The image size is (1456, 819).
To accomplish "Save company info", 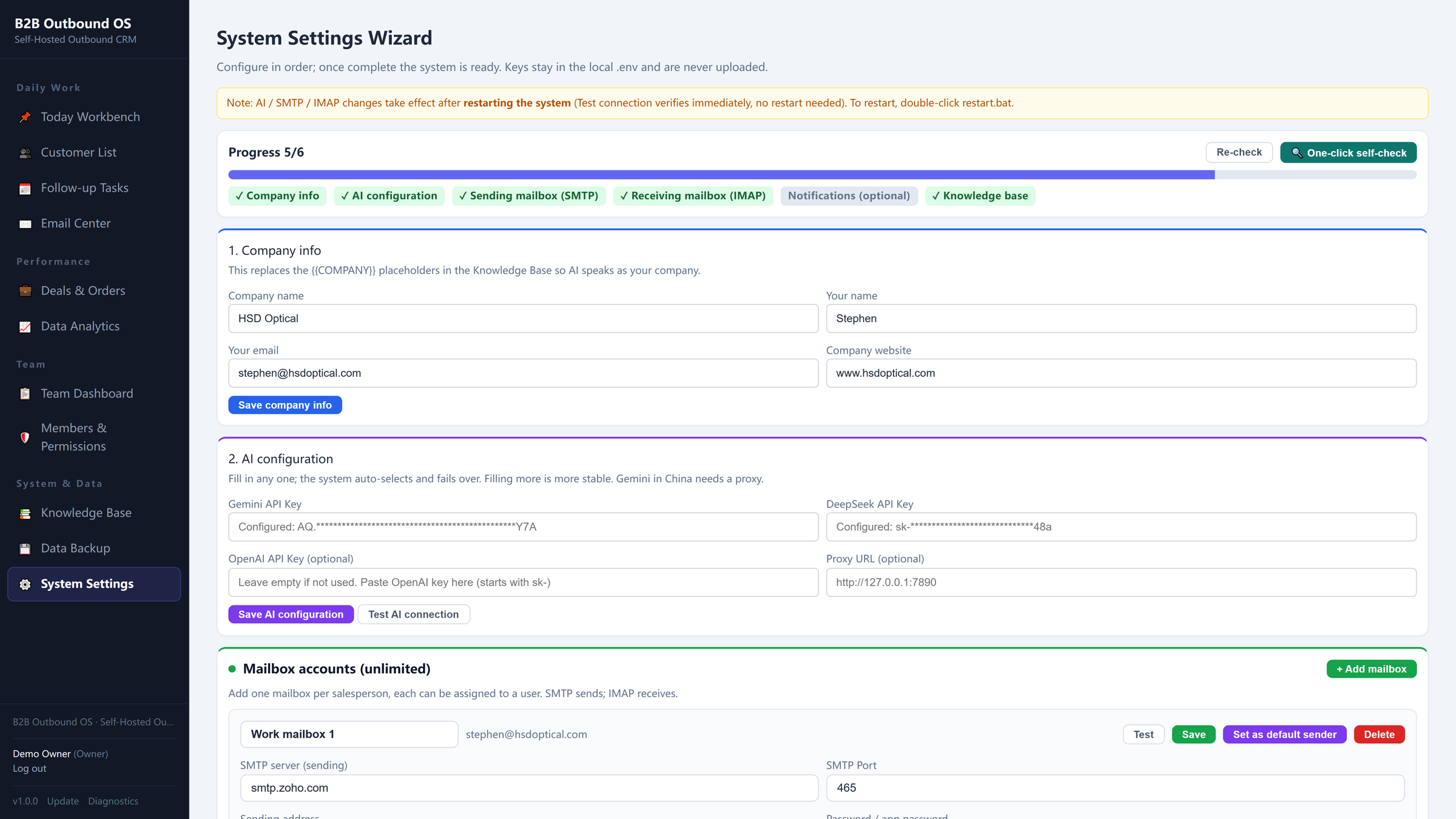I will click(285, 405).
